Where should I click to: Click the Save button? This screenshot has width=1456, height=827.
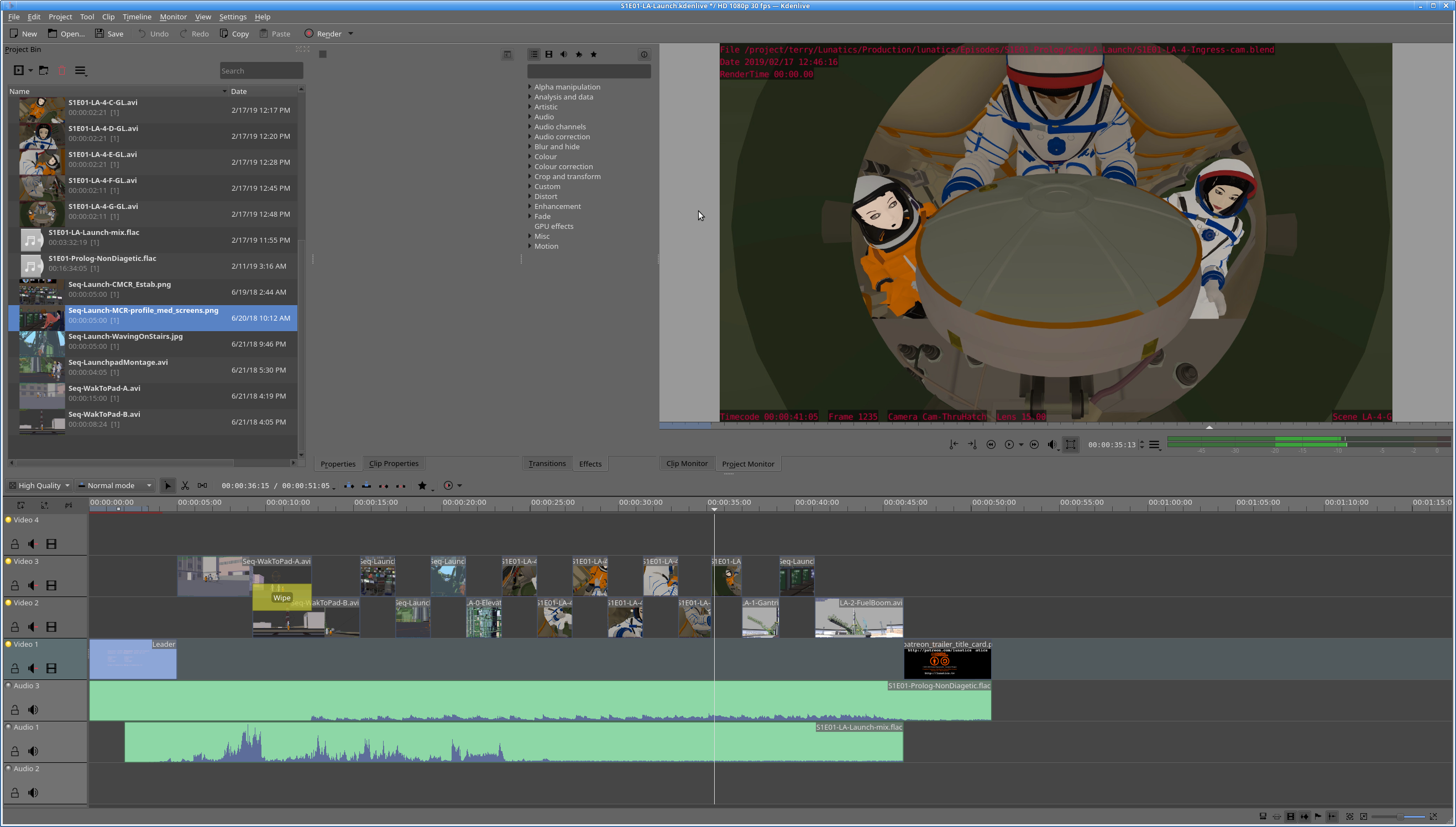pos(109,34)
